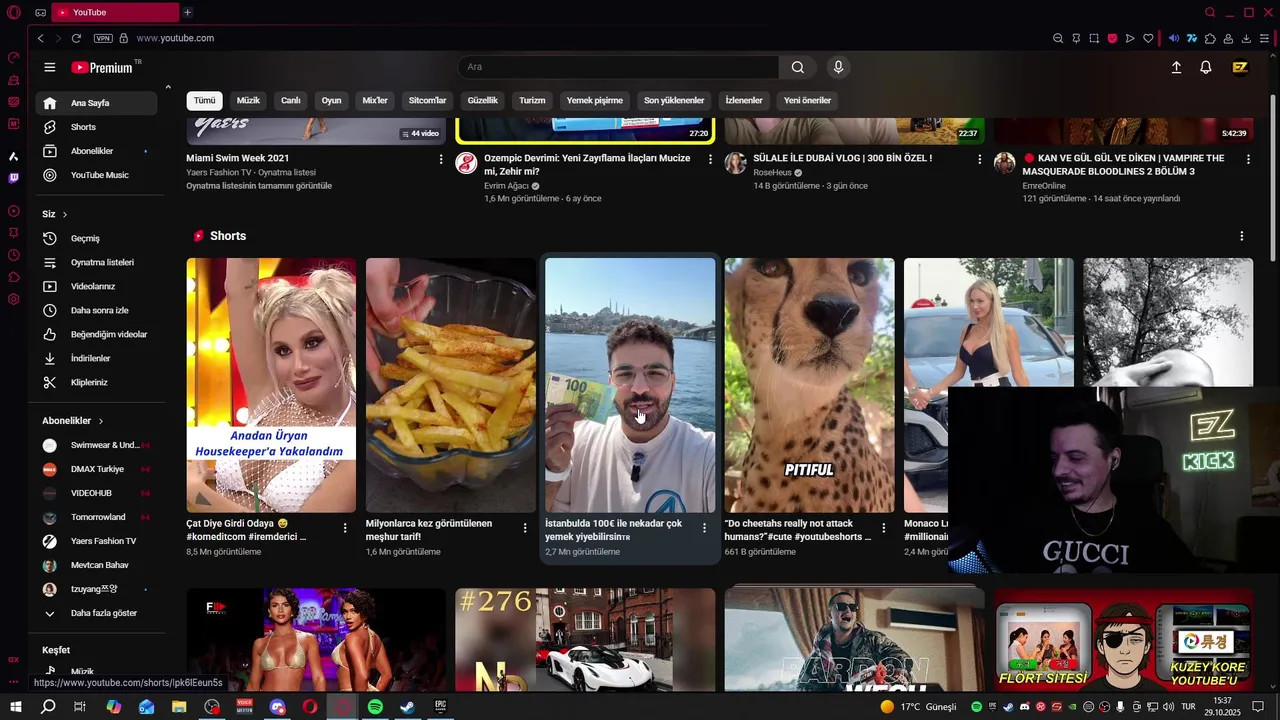Open options for Milyonlarca kez görüntülenen short
1280x720 pixels.
click(525, 527)
